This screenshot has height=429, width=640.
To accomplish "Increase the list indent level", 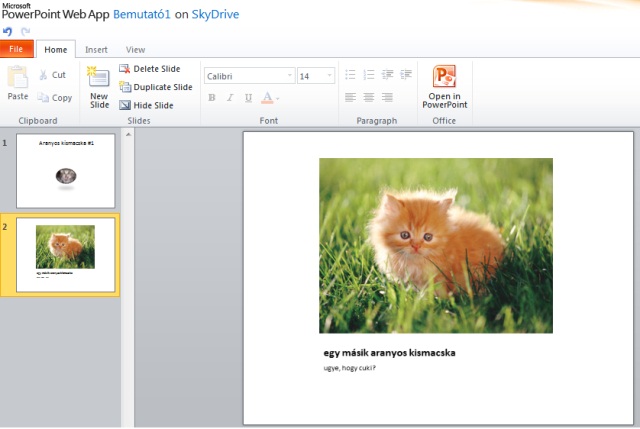I will coord(406,74).
